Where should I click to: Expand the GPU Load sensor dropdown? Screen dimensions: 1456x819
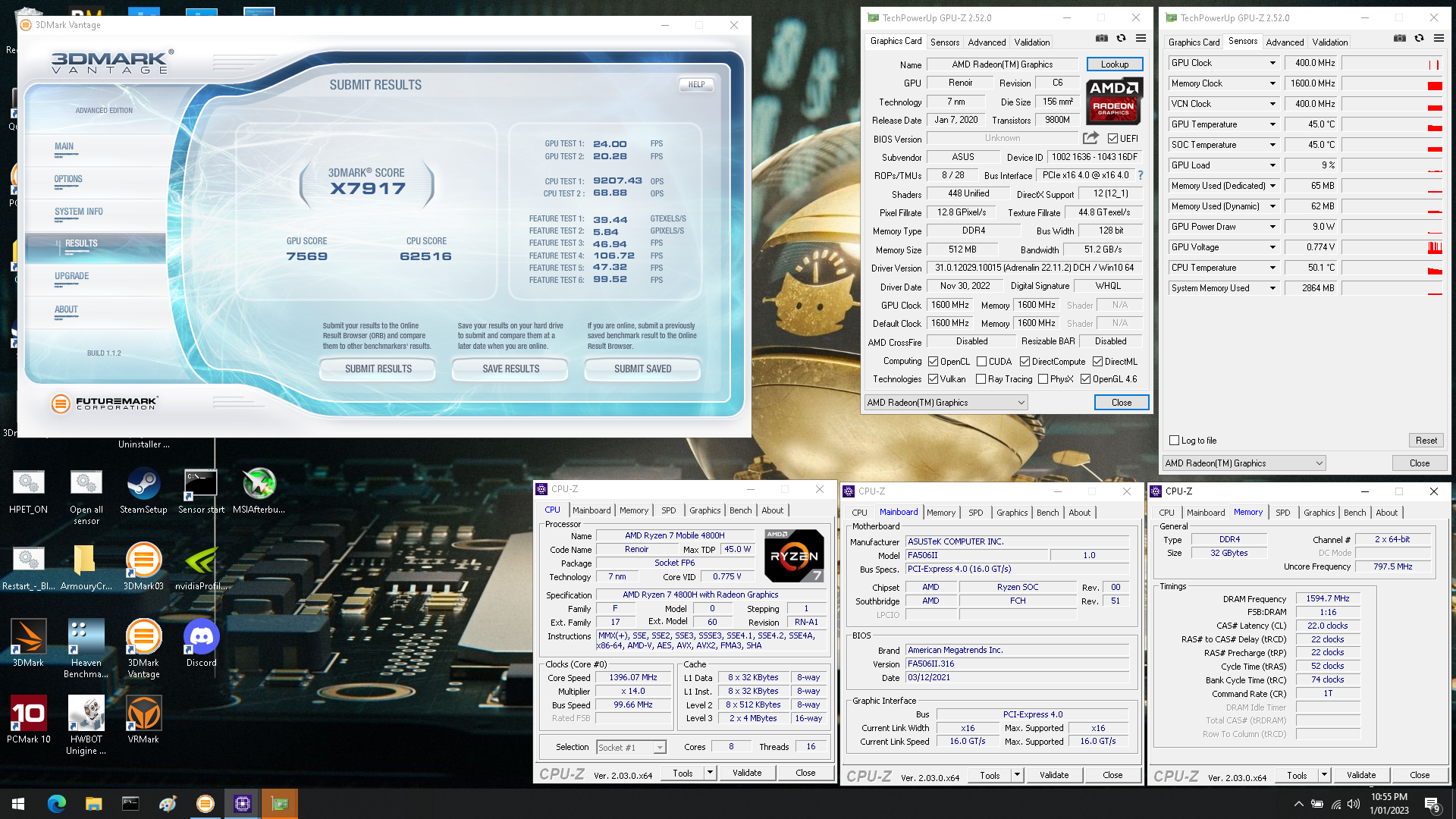[x=1272, y=165]
